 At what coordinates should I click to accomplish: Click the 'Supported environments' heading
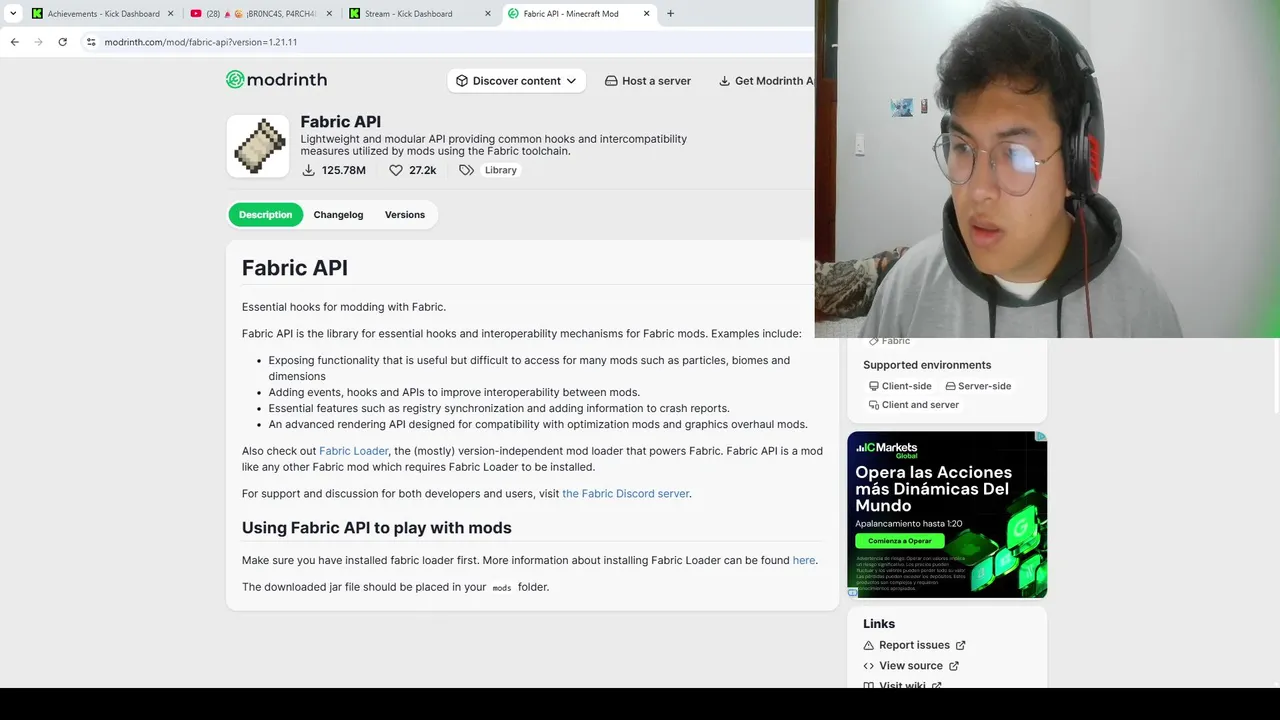[x=927, y=365]
